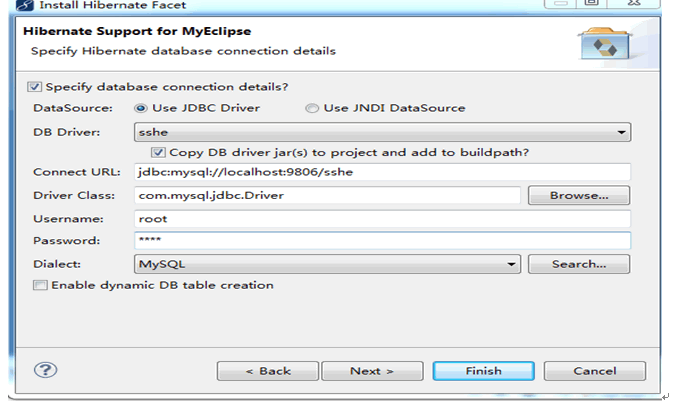Click the Password input field

click(x=382, y=241)
